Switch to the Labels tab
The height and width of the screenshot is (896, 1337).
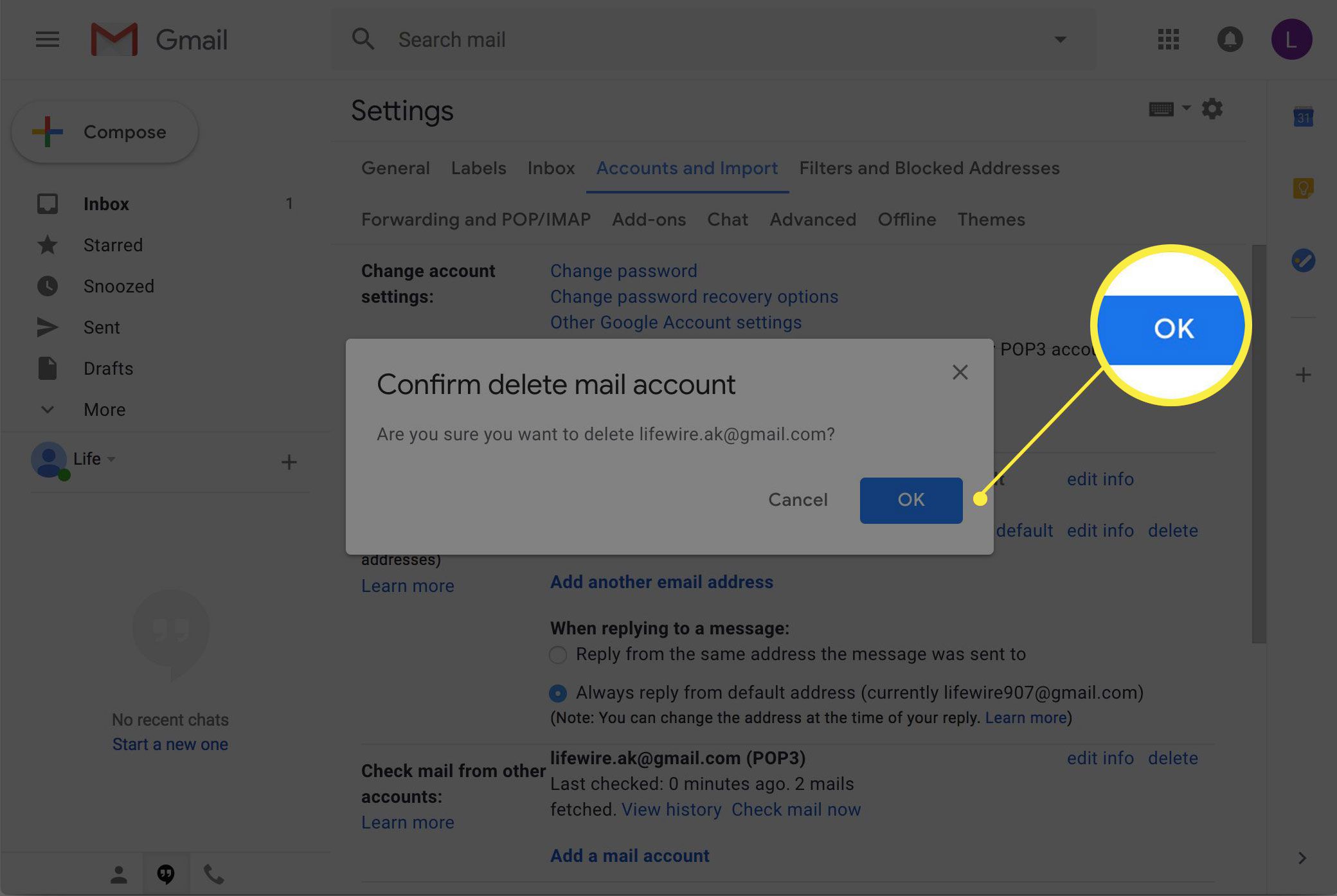click(x=478, y=168)
